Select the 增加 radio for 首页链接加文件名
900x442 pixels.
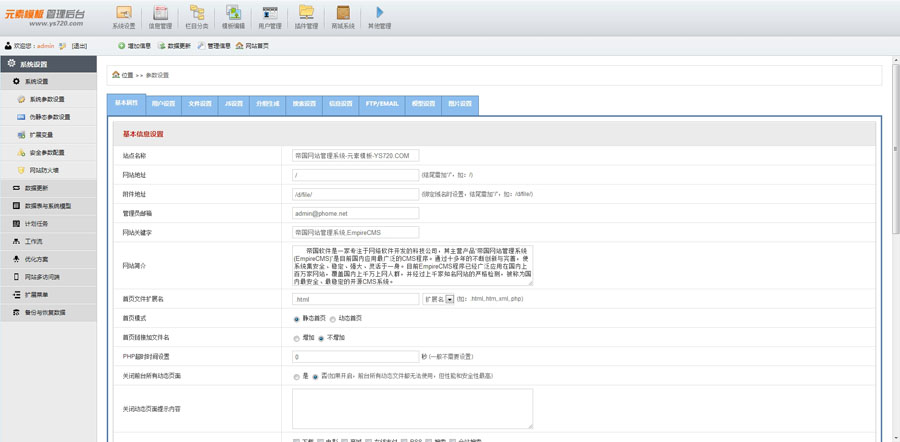[296, 338]
